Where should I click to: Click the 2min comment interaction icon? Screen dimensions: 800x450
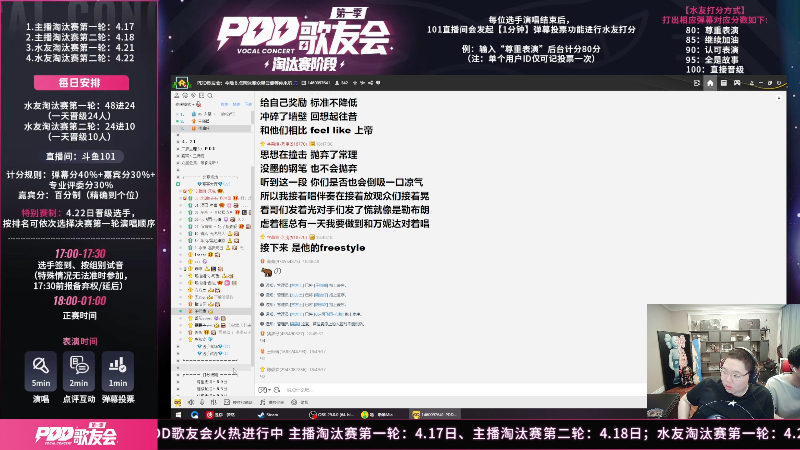(79, 371)
